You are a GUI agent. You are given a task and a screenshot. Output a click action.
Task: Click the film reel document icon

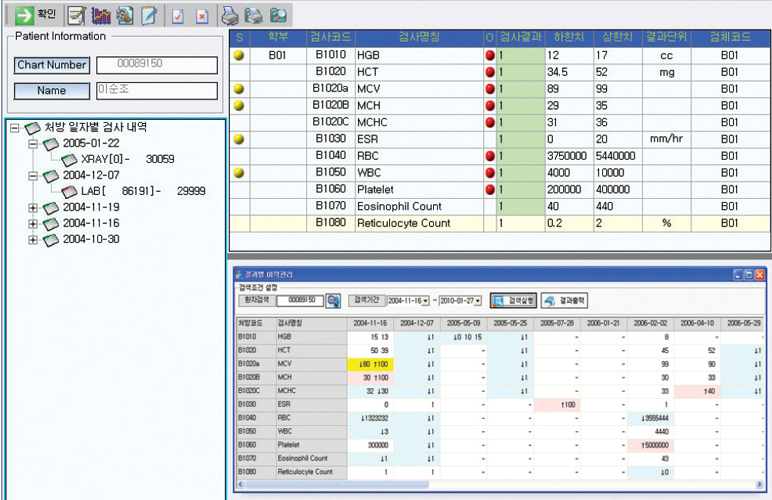tap(125, 15)
